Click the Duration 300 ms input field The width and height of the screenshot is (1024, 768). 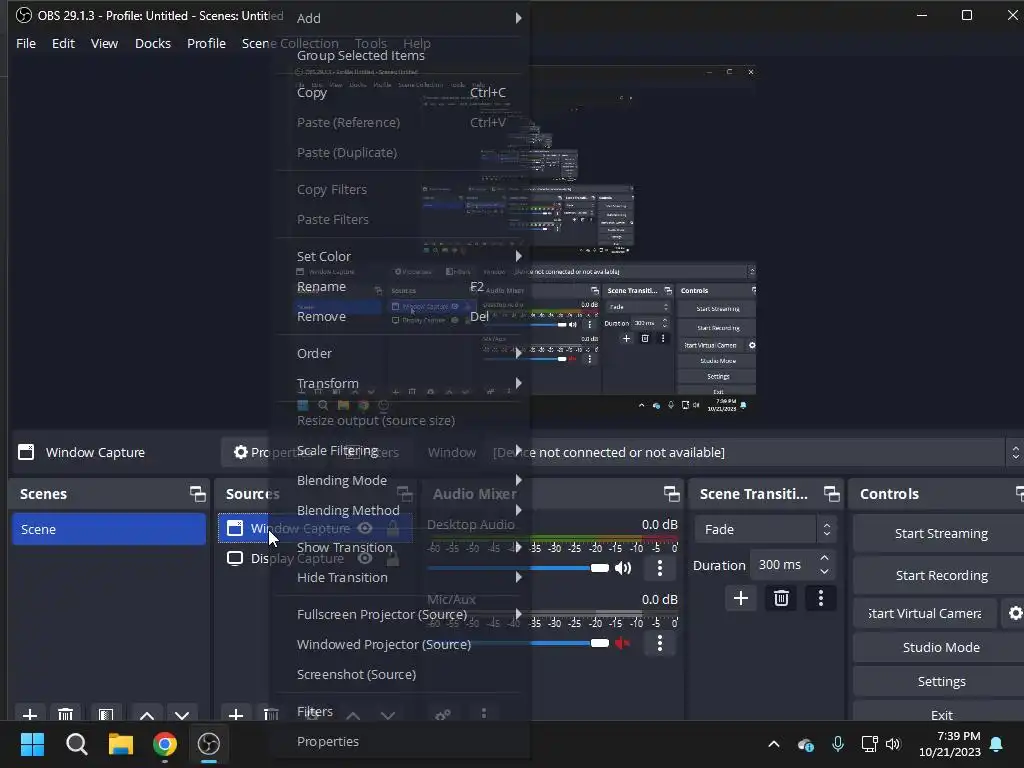(x=784, y=565)
